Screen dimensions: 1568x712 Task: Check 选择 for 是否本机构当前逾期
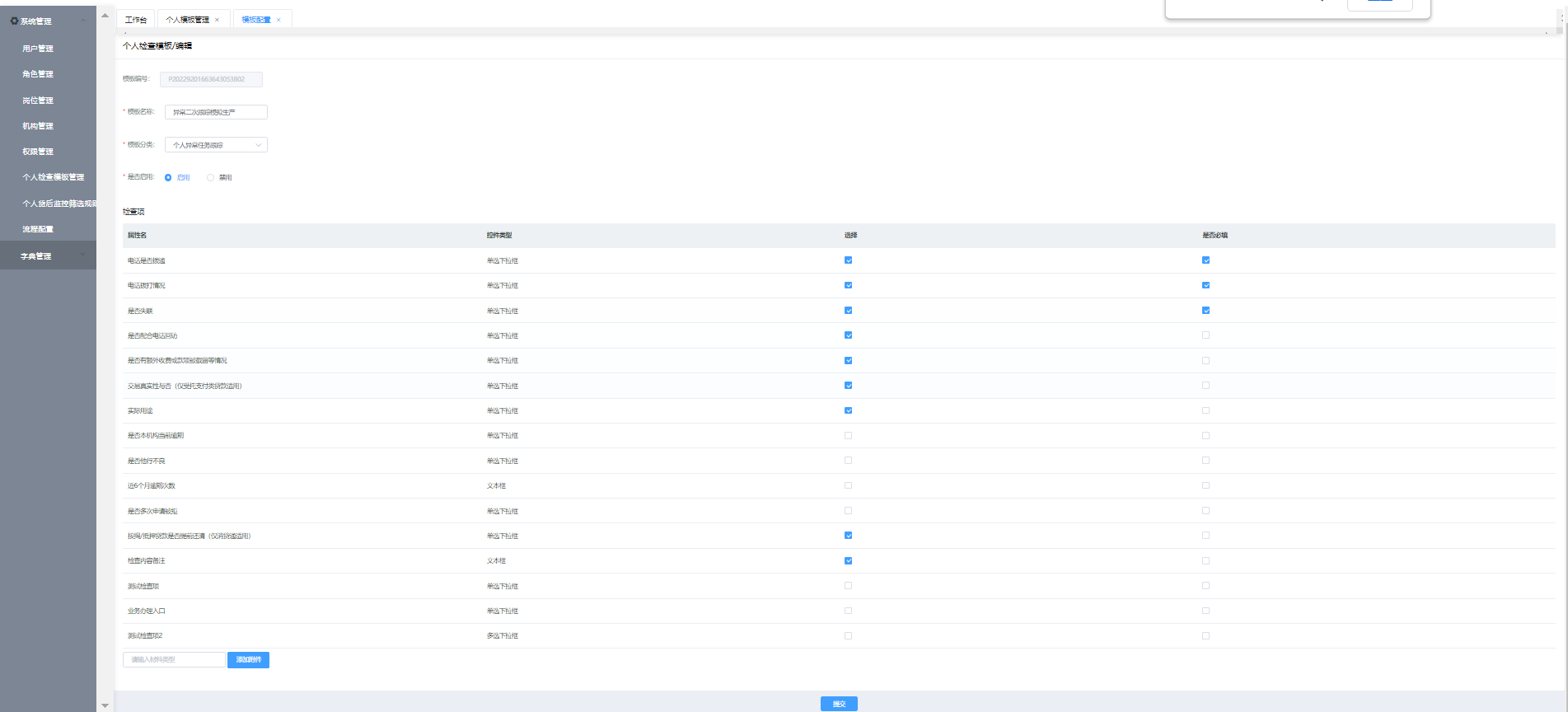(848, 435)
